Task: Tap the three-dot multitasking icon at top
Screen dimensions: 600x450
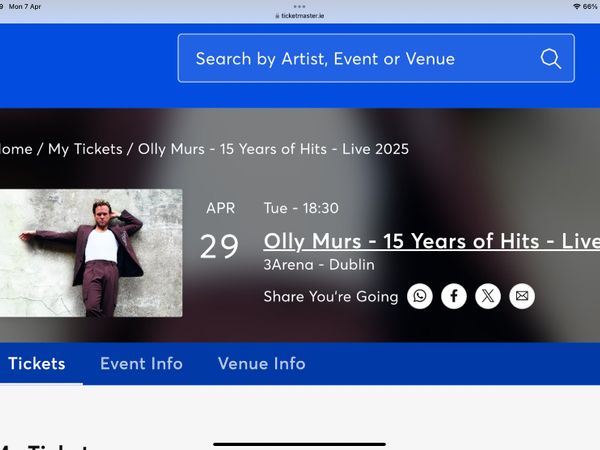Action: pyautogui.click(x=300, y=5)
